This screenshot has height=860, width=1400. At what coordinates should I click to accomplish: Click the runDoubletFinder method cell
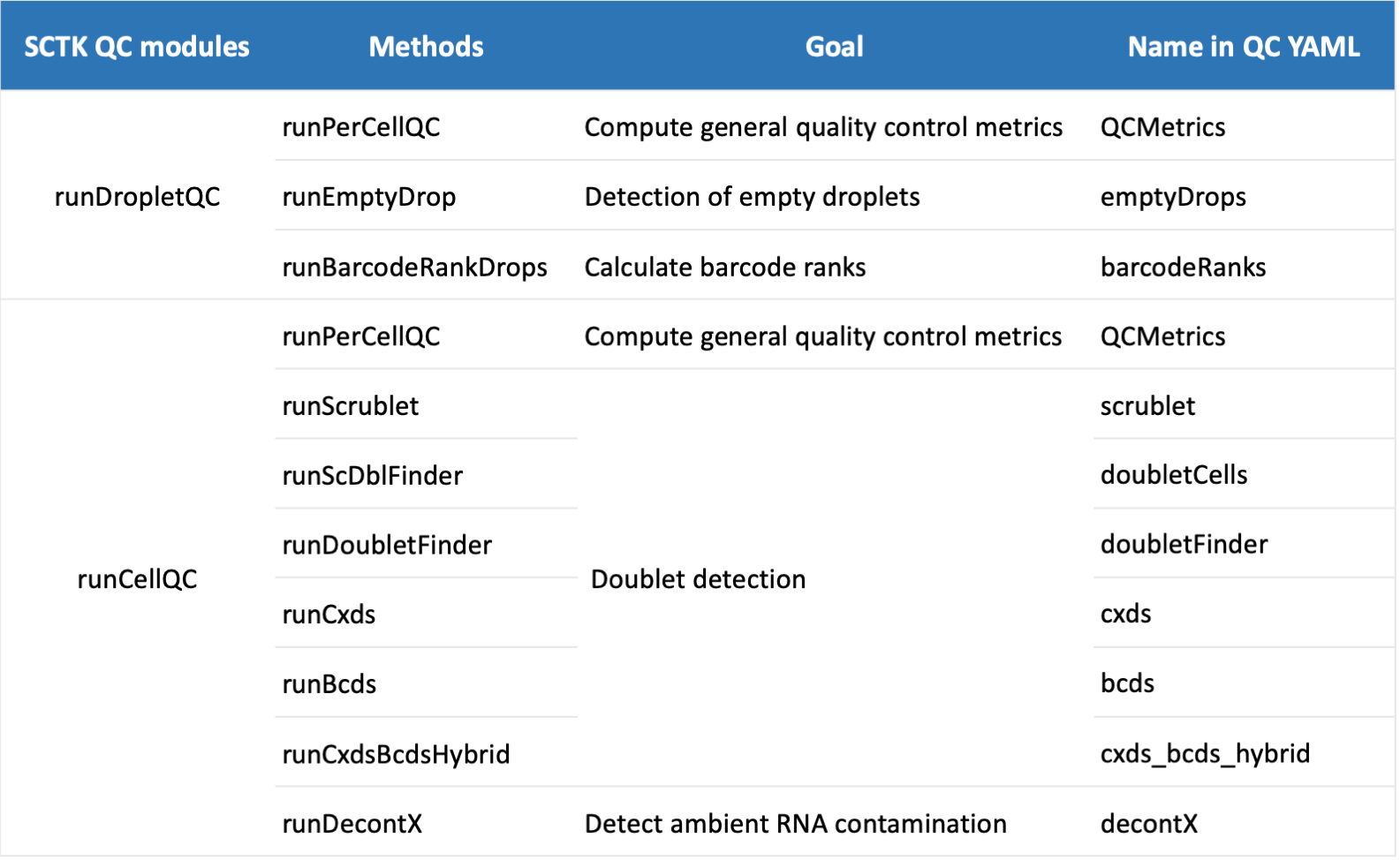tap(386, 545)
